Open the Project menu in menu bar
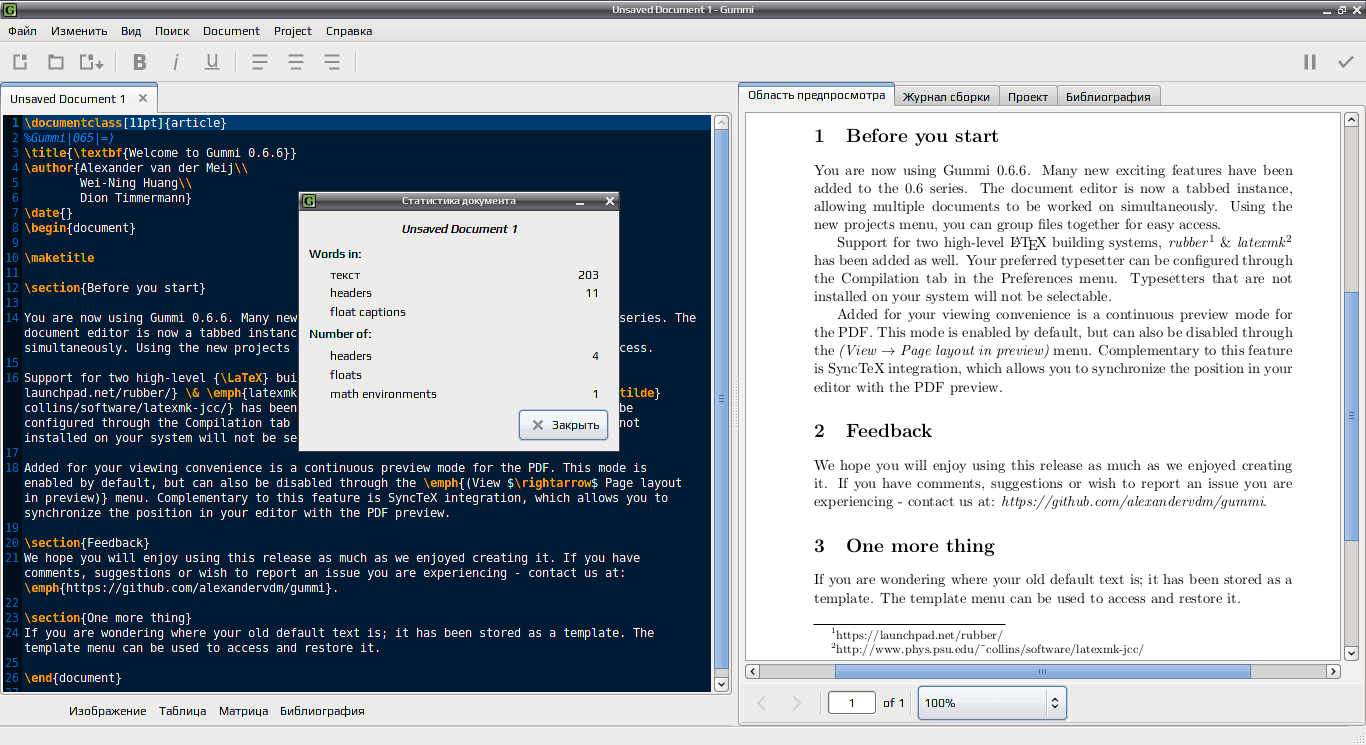Viewport: 1366px width, 745px height. pos(293,31)
